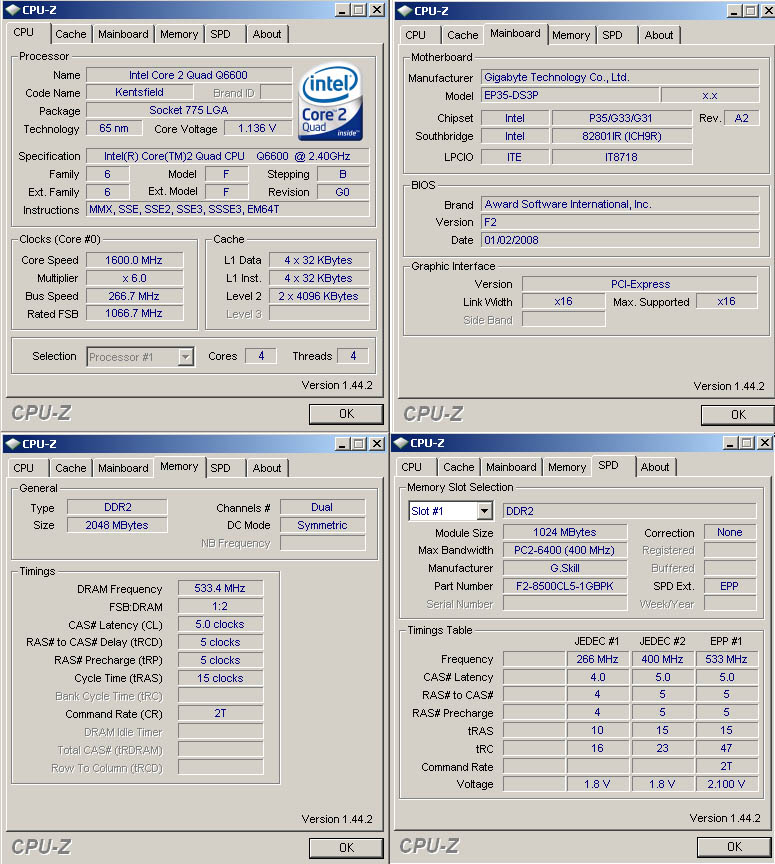The width and height of the screenshot is (775, 864).
Task: Click OK in the Memory window
Action: [346, 847]
